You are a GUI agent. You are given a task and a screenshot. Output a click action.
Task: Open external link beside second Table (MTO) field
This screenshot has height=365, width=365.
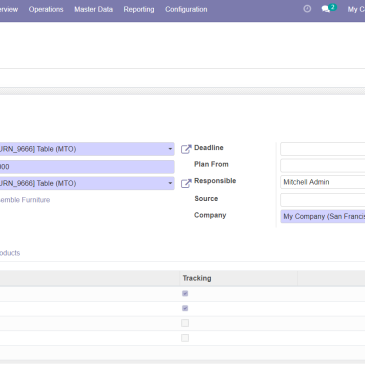click(x=186, y=183)
